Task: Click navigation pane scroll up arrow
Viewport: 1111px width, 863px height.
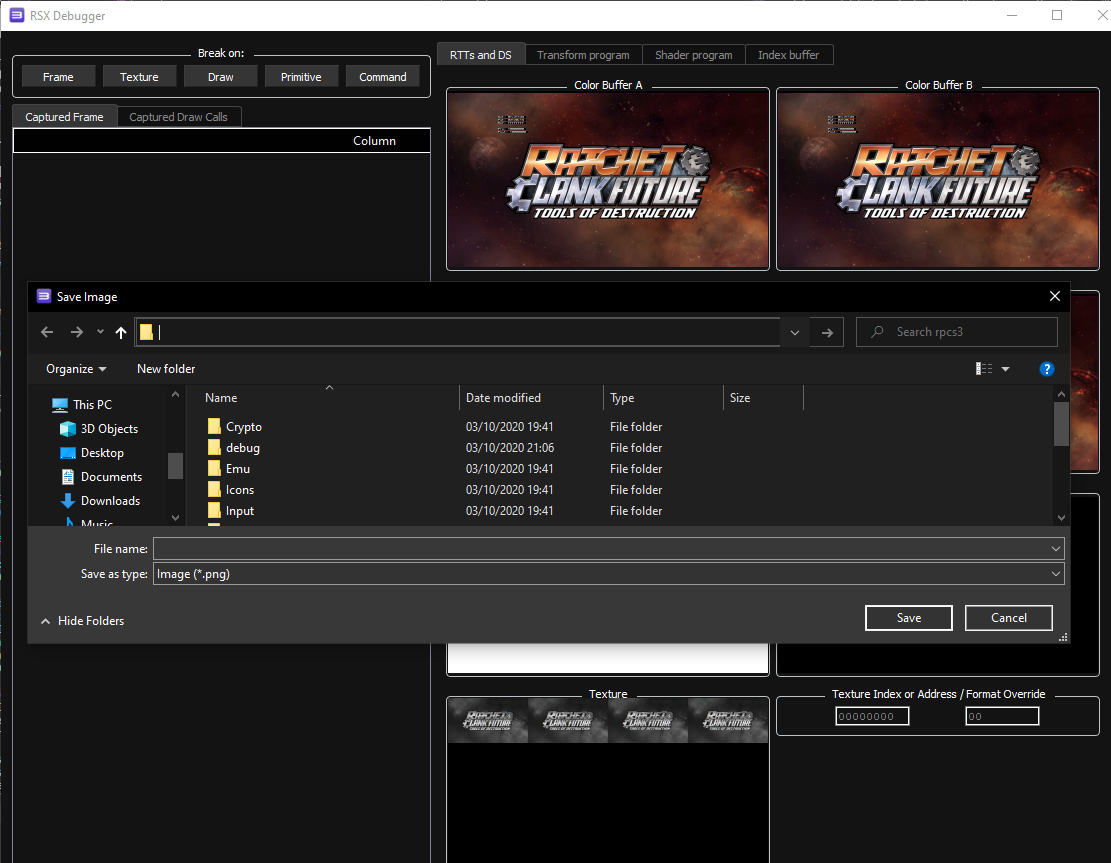Action: (176, 395)
